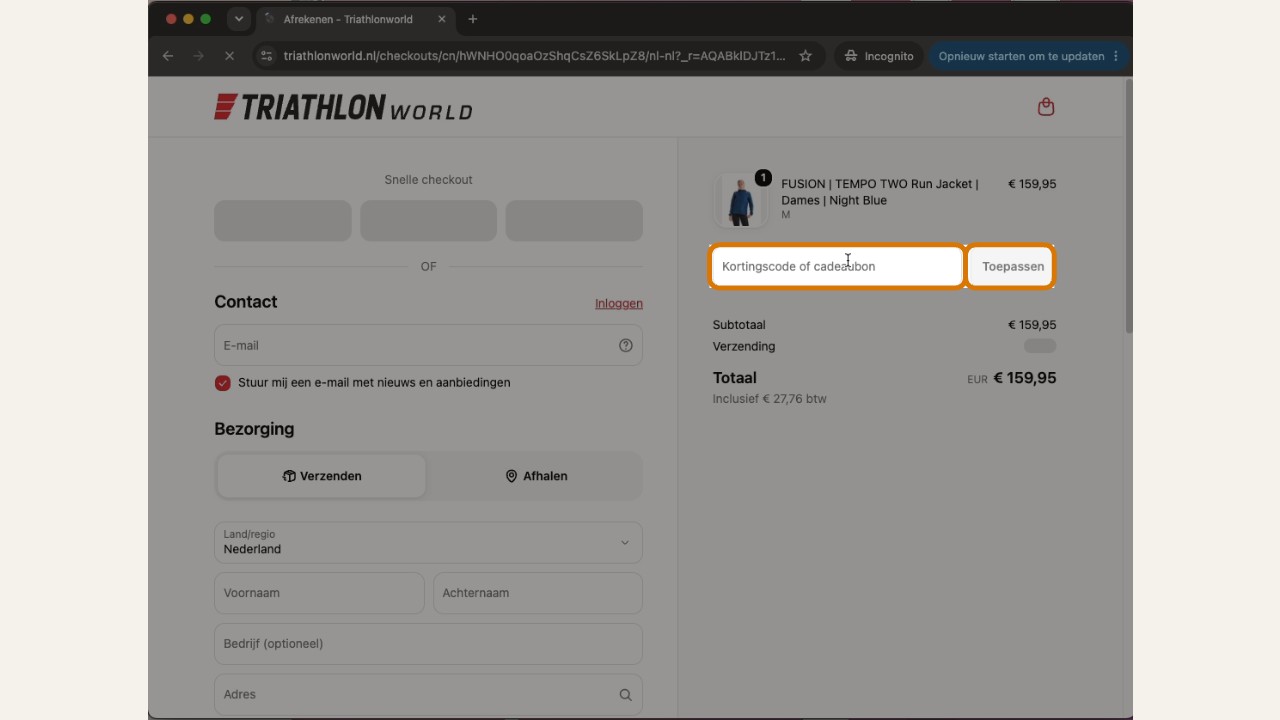Open the site information icon in address bar
The height and width of the screenshot is (720, 1280).
266,56
